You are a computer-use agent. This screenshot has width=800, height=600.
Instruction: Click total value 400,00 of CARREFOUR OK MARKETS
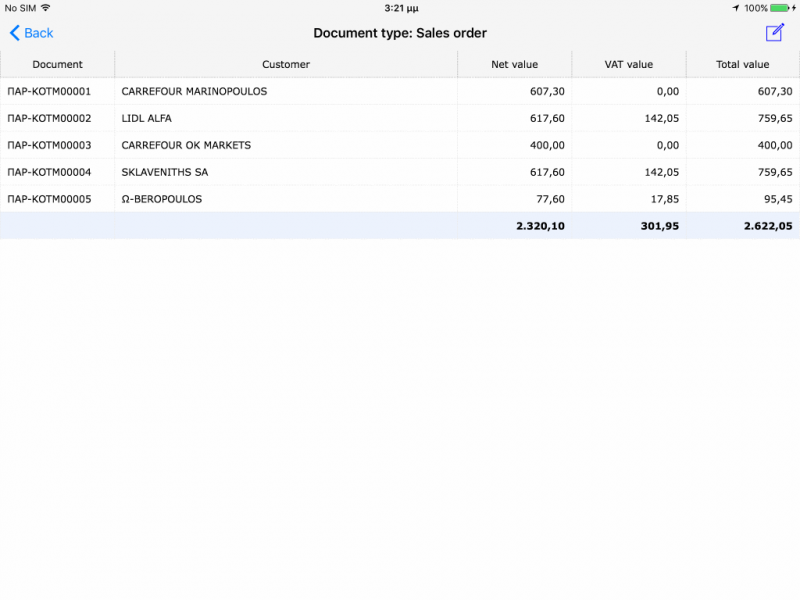pyautogui.click(x=775, y=145)
